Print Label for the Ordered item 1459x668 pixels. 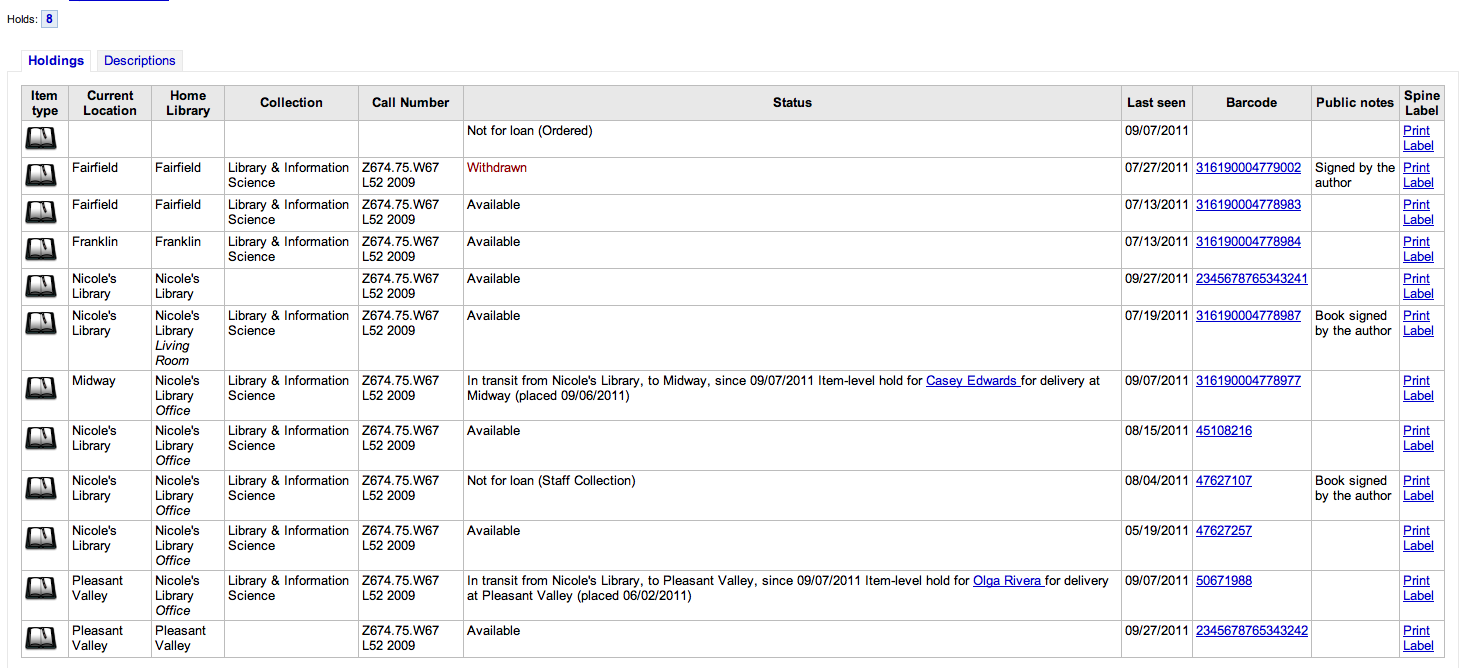pyautogui.click(x=1417, y=139)
